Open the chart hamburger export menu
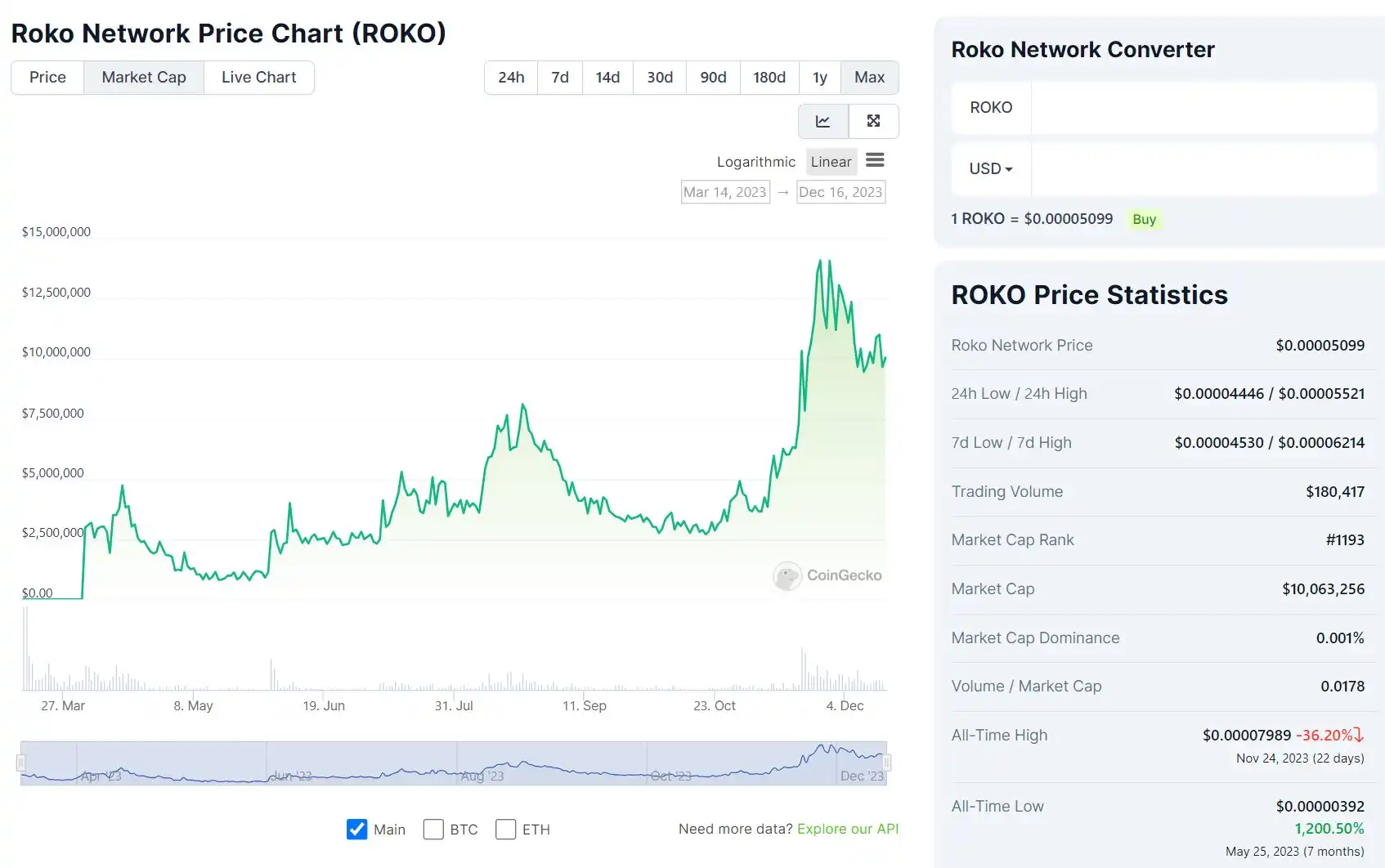 click(875, 160)
